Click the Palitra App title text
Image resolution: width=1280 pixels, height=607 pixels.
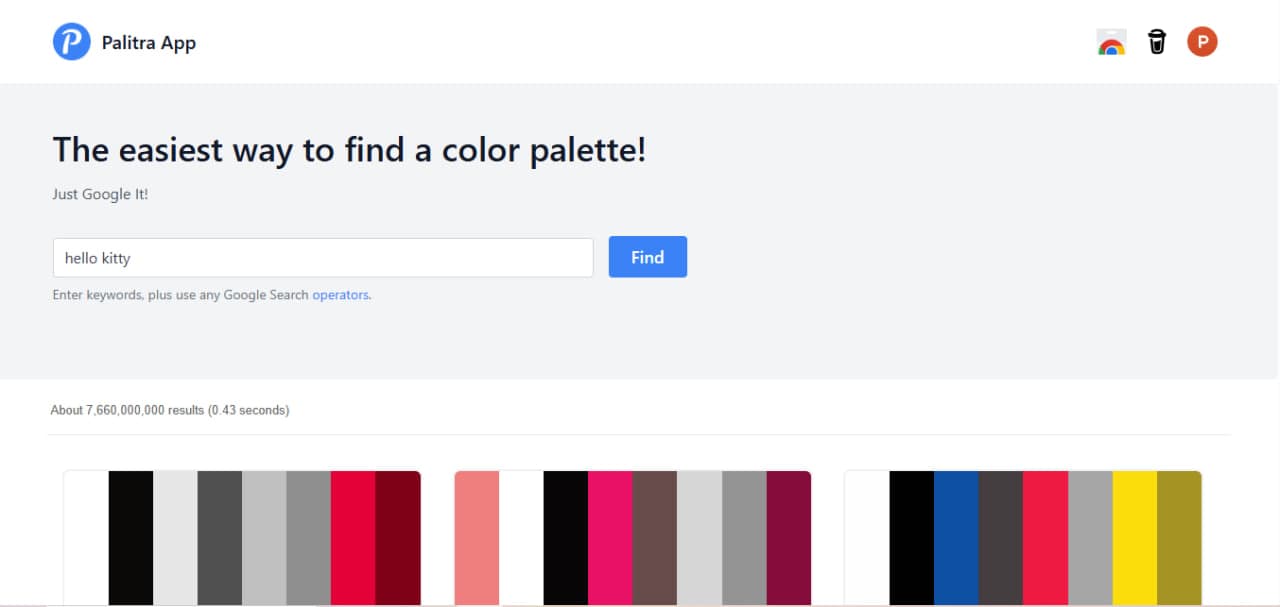(x=149, y=43)
